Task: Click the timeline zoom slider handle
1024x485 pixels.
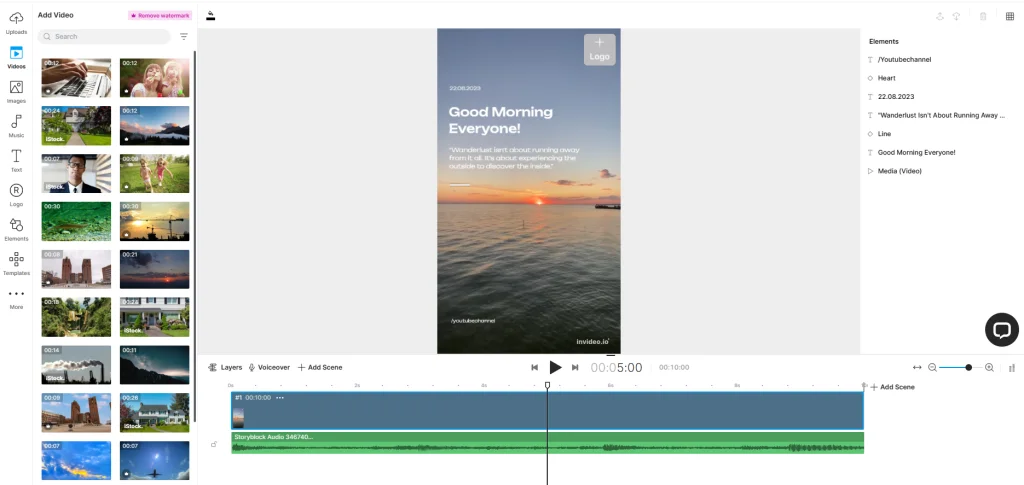Action: click(x=968, y=368)
